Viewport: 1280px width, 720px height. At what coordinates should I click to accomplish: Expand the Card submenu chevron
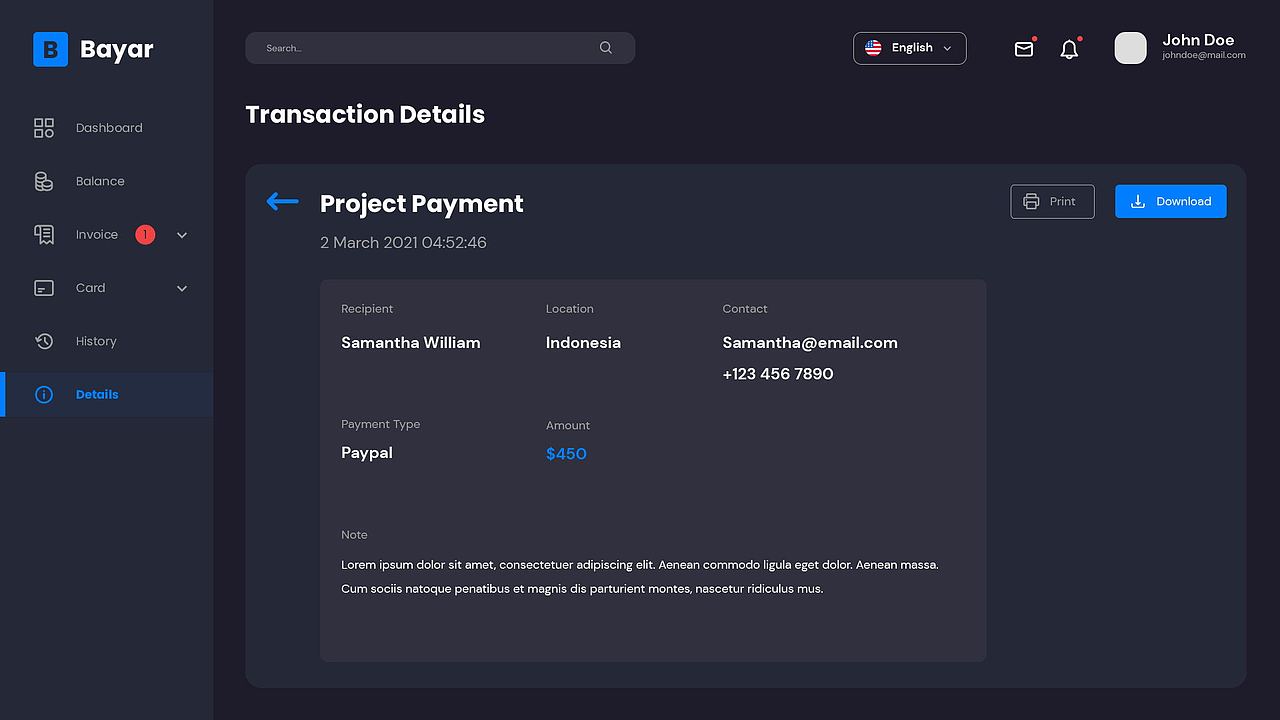tap(182, 288)
